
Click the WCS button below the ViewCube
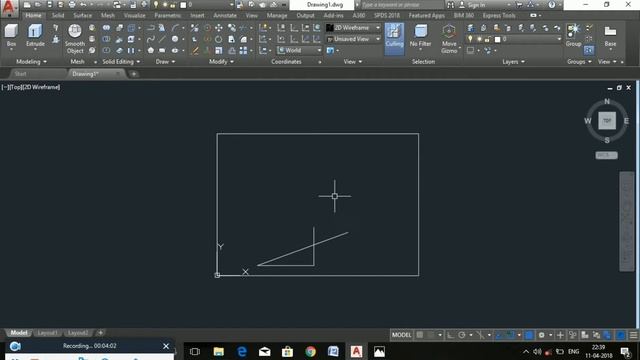606,155
